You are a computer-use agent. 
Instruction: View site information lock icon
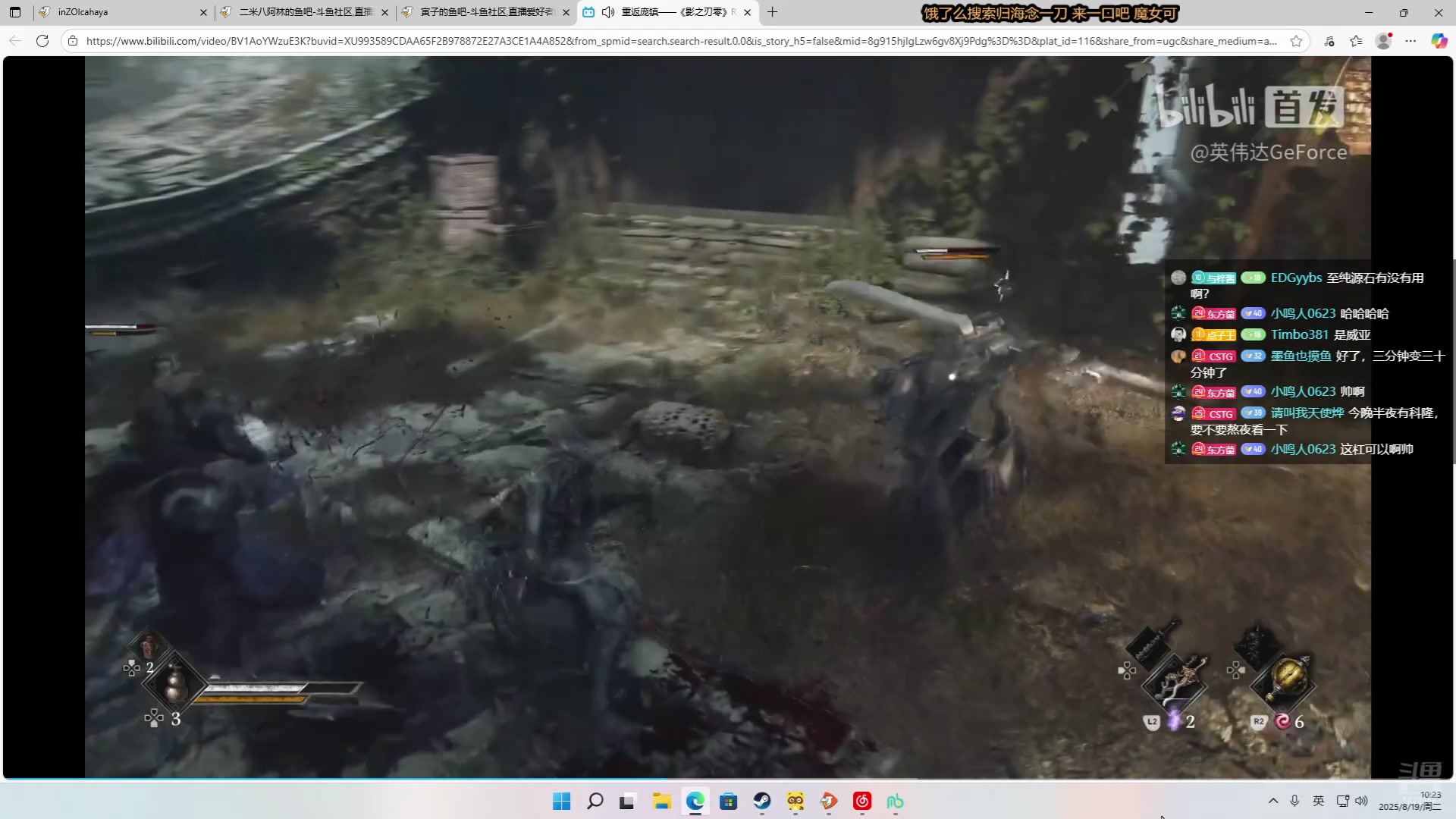coord(73,41)
